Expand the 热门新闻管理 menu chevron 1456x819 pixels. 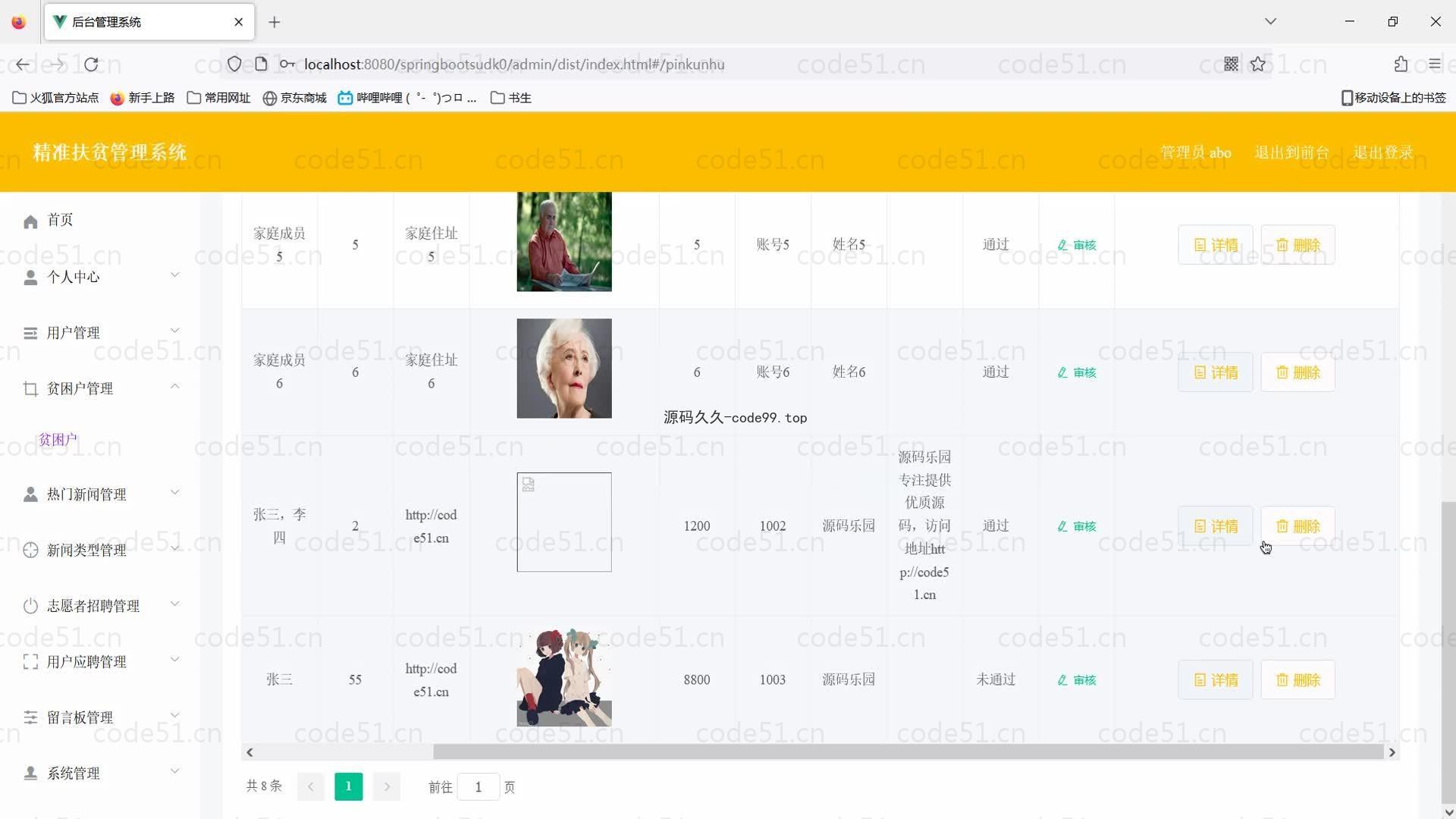coord(174,493)
